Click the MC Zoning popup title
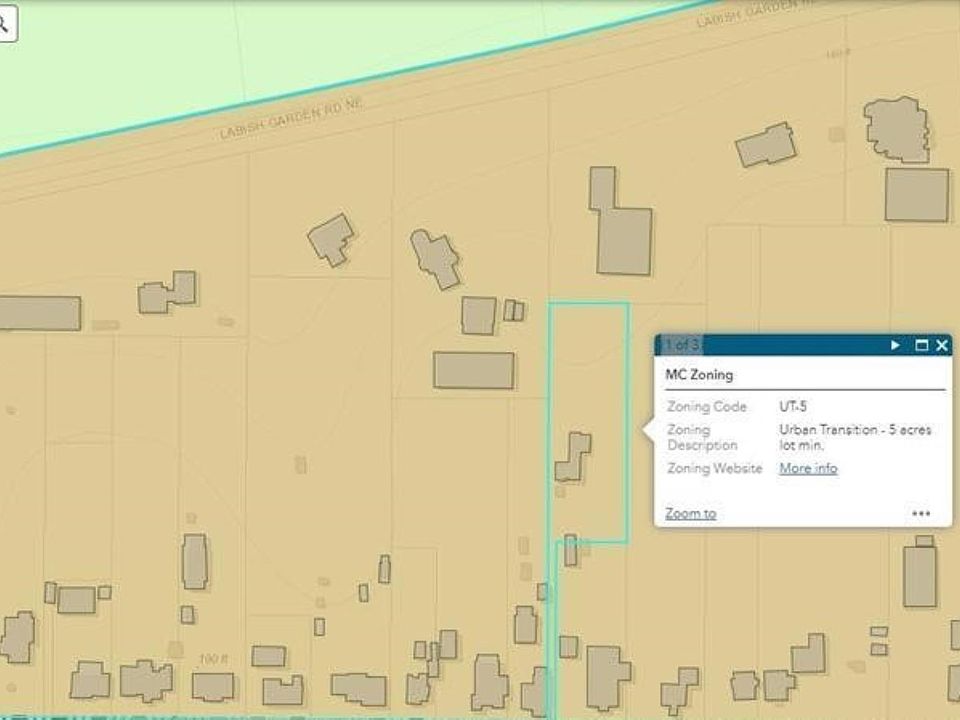 [x=699, y=375]
